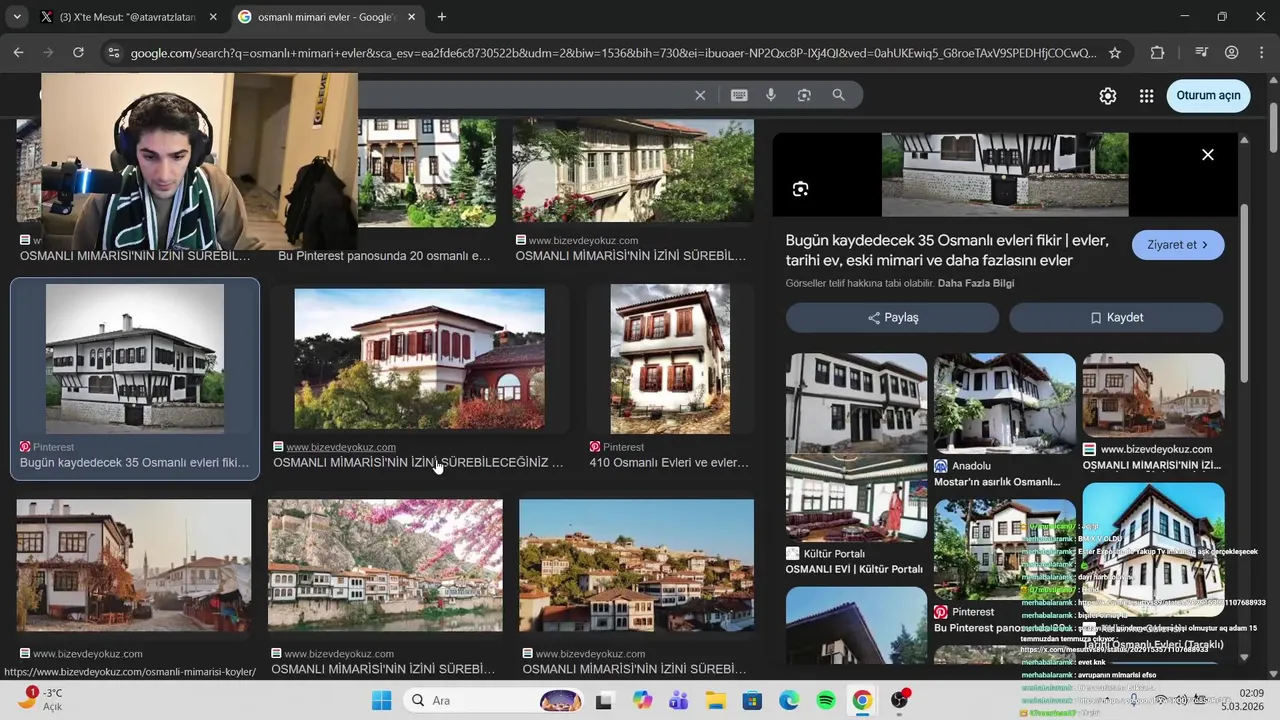Viewport: 1280px width, 720px height.
Task: Open Chrome media controls icon
Action: click(x=1202, y=53)
